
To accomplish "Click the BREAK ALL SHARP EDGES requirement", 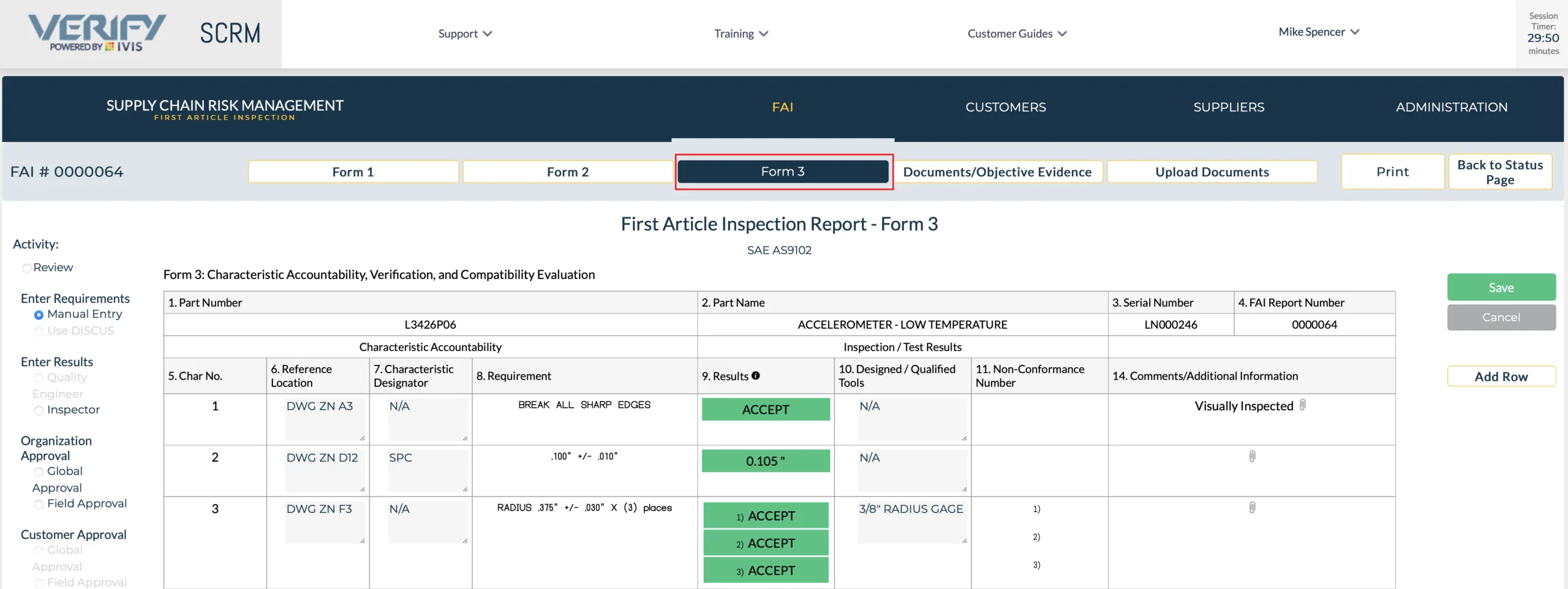I will [x=584, y=405].
